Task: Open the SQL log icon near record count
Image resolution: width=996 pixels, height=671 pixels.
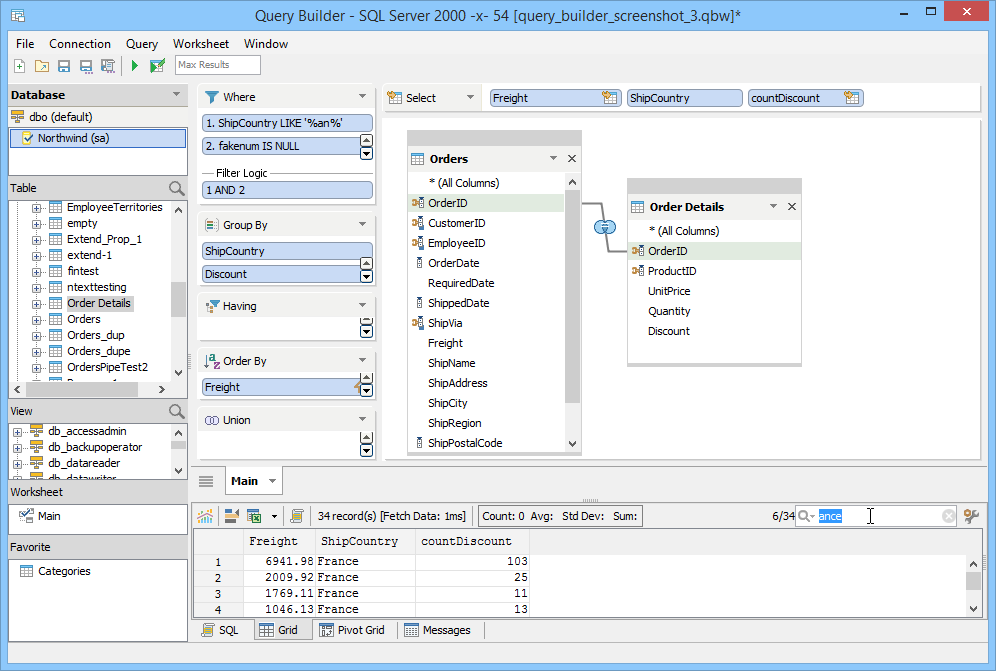Action: [x=298, y=515]
